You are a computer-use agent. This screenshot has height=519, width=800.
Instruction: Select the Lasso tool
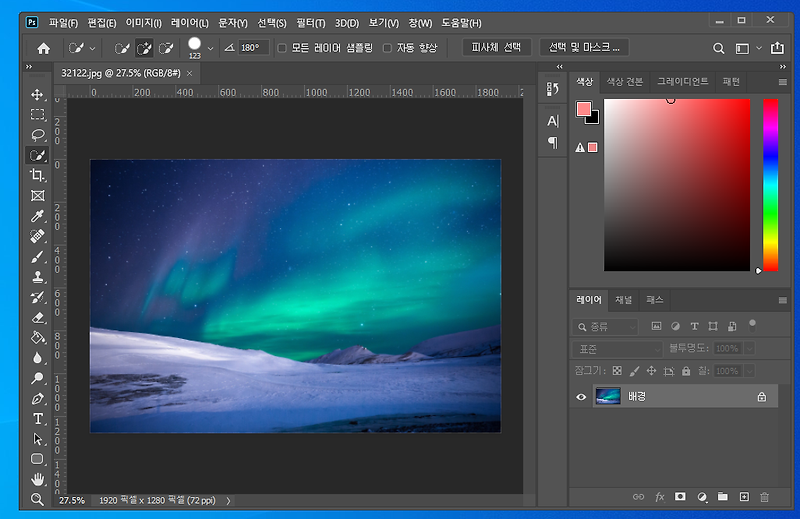(37, 135)
